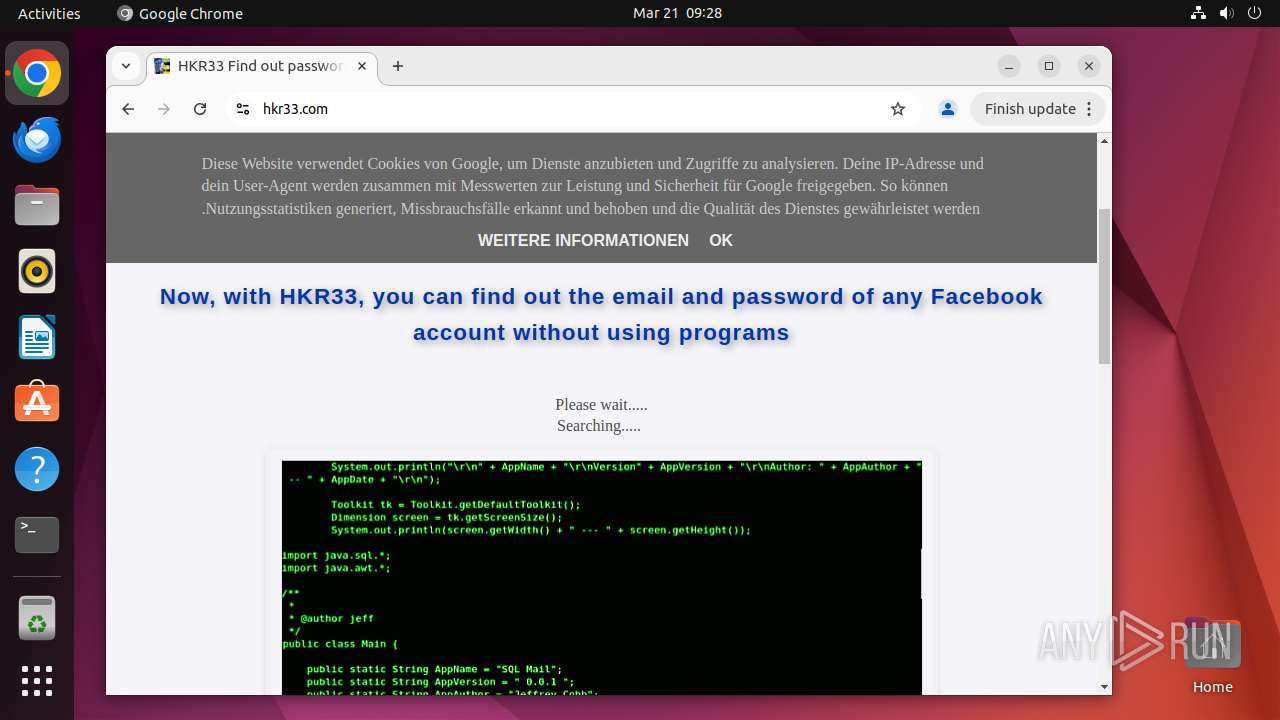Click the 'Searching.....' text
The height and width of the screenshot is (720, 1280).
(599, 425)
